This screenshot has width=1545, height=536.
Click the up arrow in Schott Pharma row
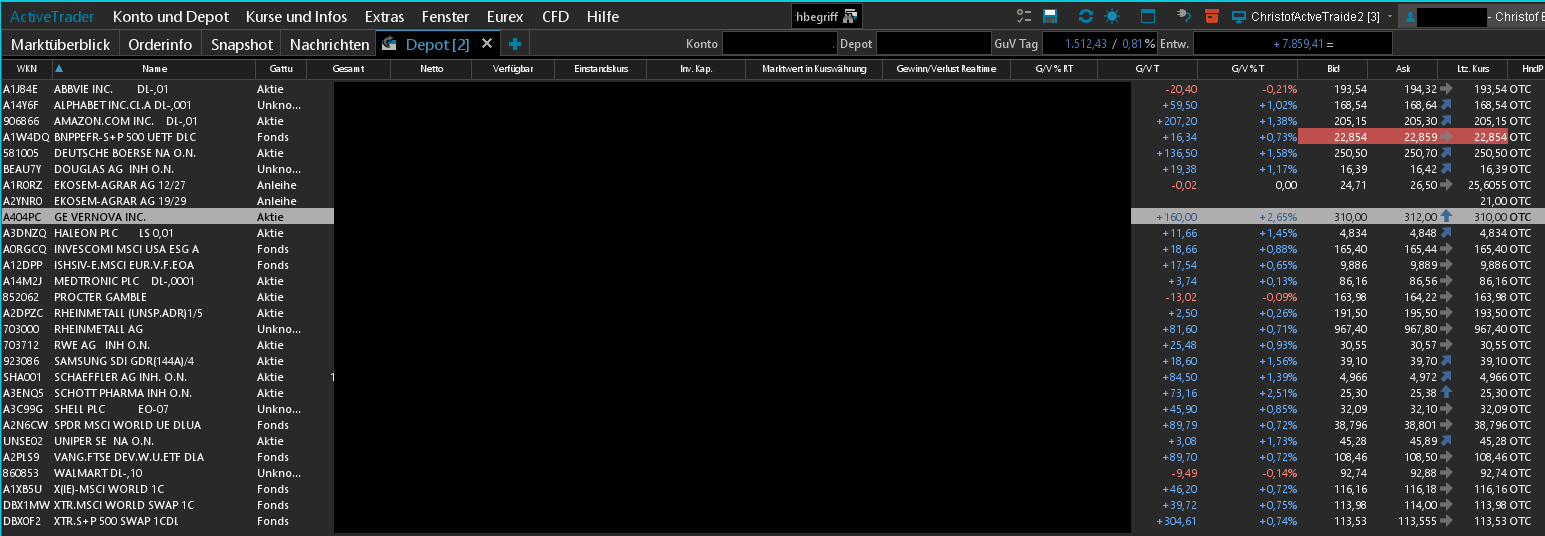coord(1446,393)
